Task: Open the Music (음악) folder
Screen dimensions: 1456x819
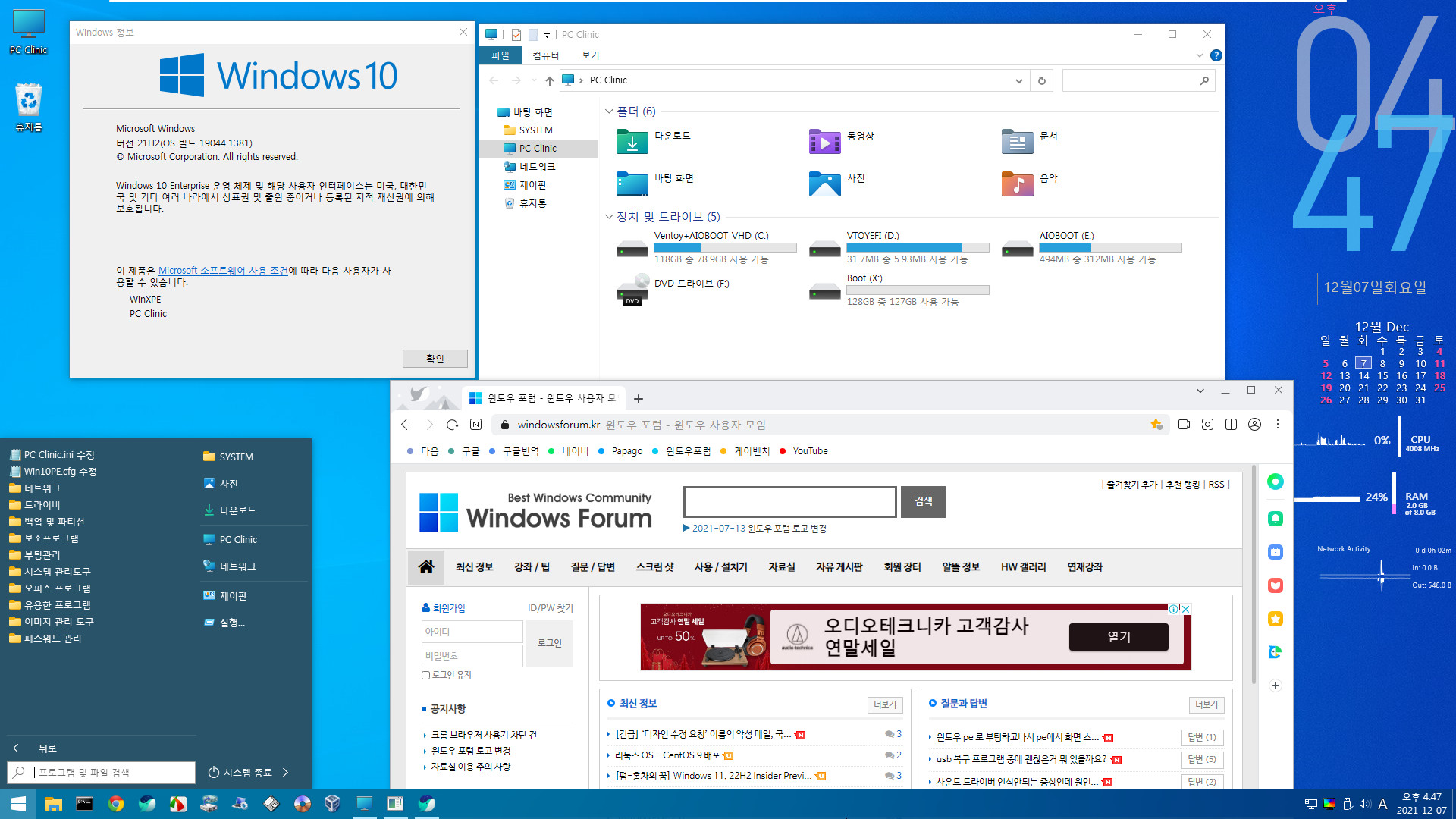Action: (1017, 184)
